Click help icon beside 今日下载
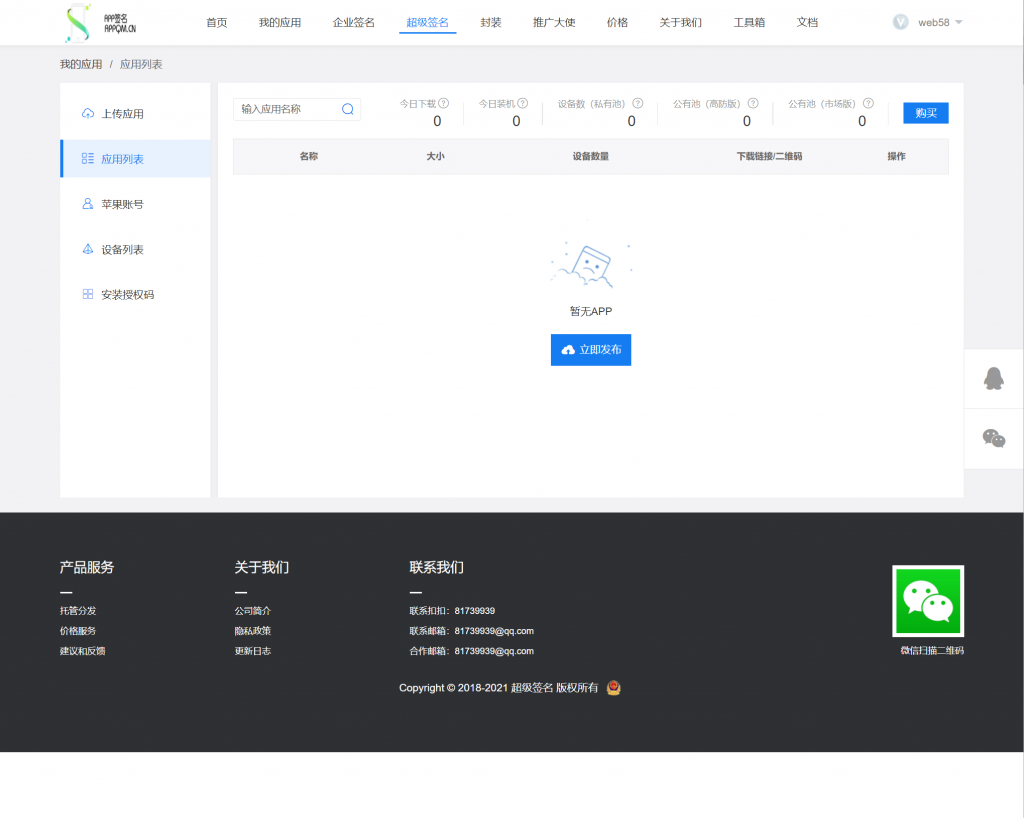Viewport: 1024px width, 818px height. click(x=444, y=103)
